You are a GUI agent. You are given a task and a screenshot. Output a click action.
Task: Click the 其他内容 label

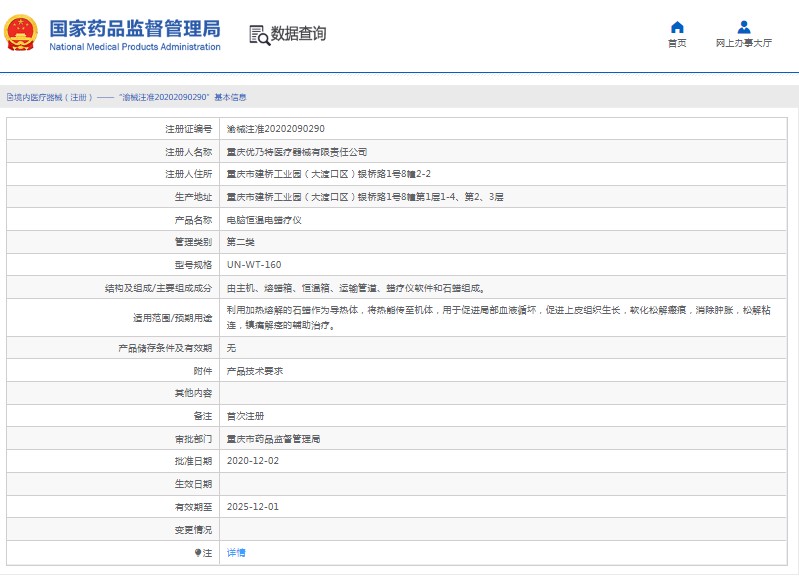(193, 393)
